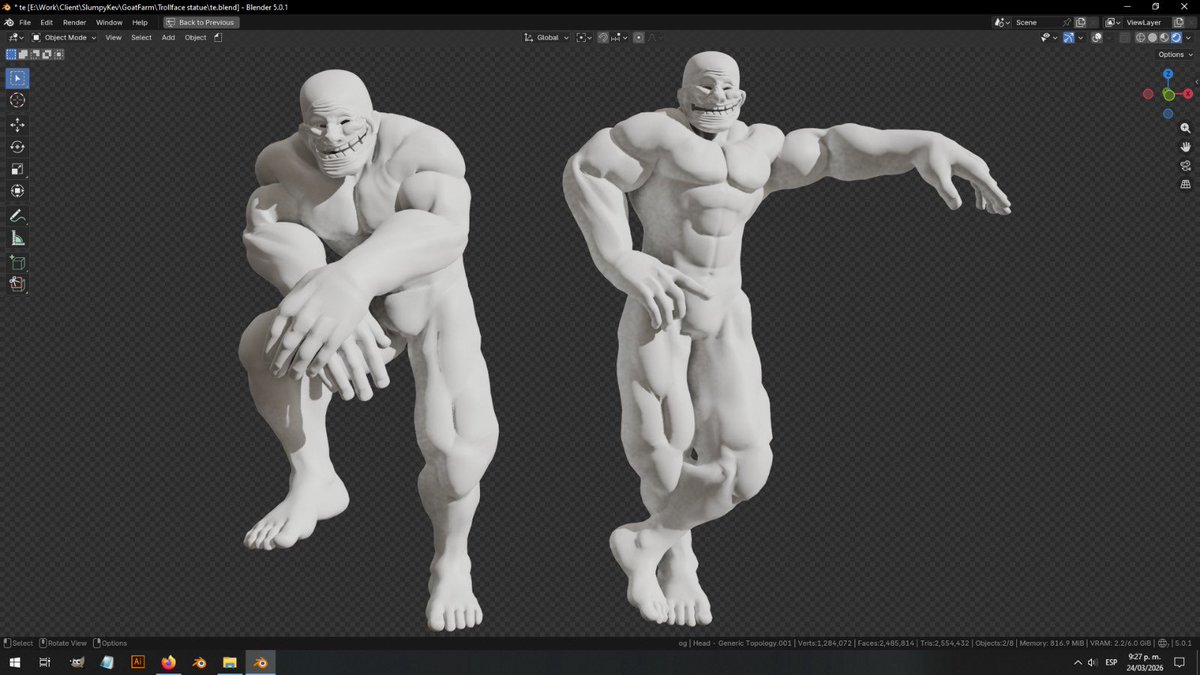Open the editor type dropdown
Viewport: 1200px width, 675px height.
[16, 38]
